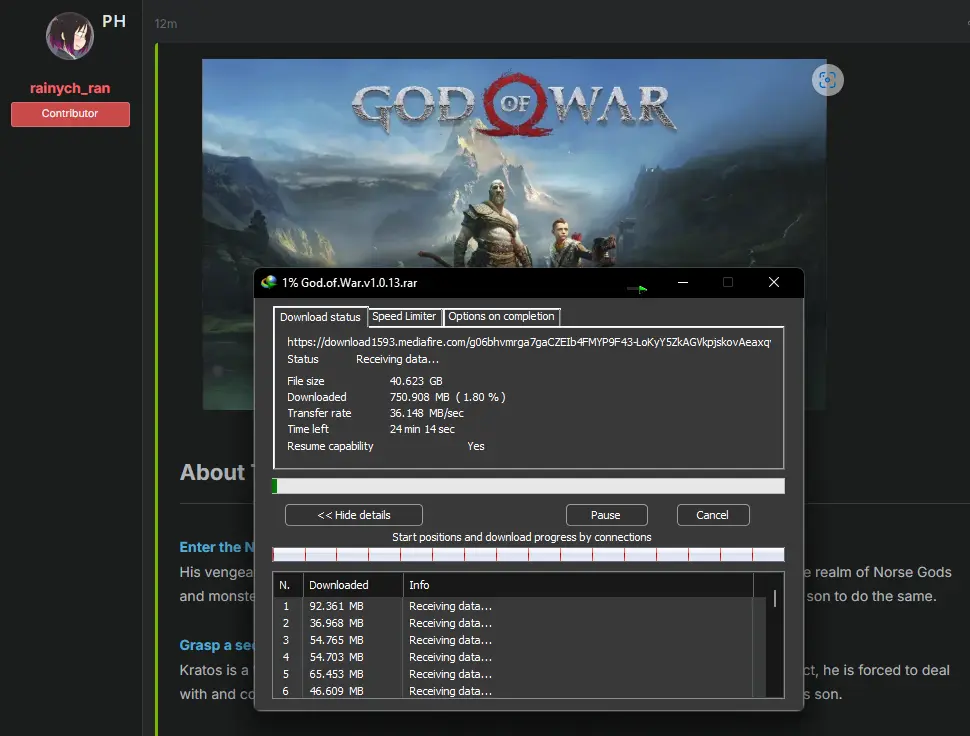Click the overall download progress bar
The width and height of the screenshot is (970, 736).
coord(528,486)
